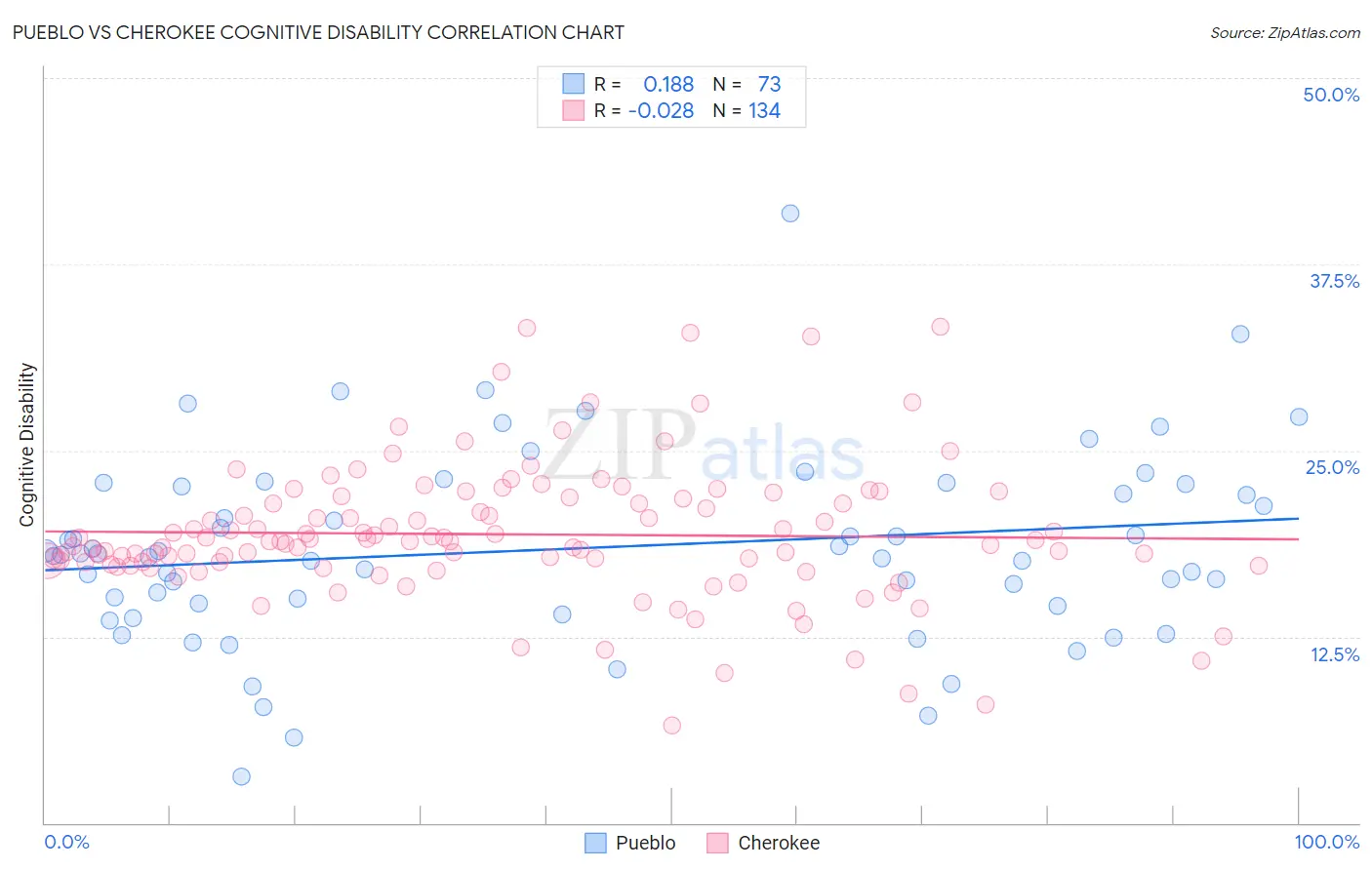Click the lowest blue Pueblo data point

[x=241, y=776]
